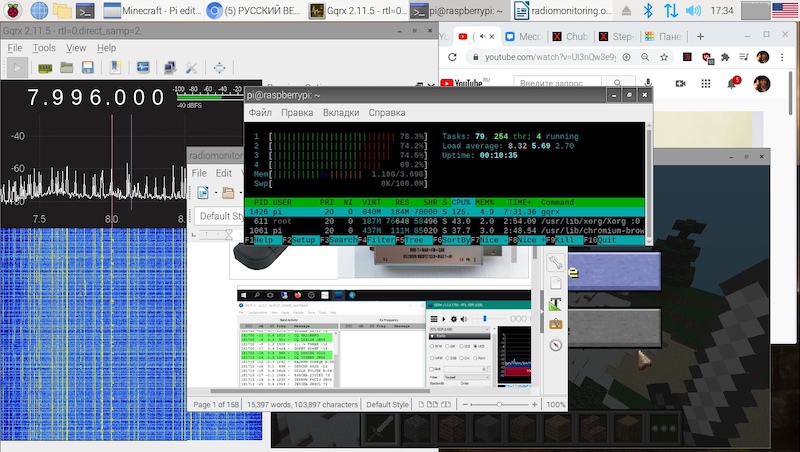
Task: Start DSP with Gqrx play button
Action: (17, 68)
